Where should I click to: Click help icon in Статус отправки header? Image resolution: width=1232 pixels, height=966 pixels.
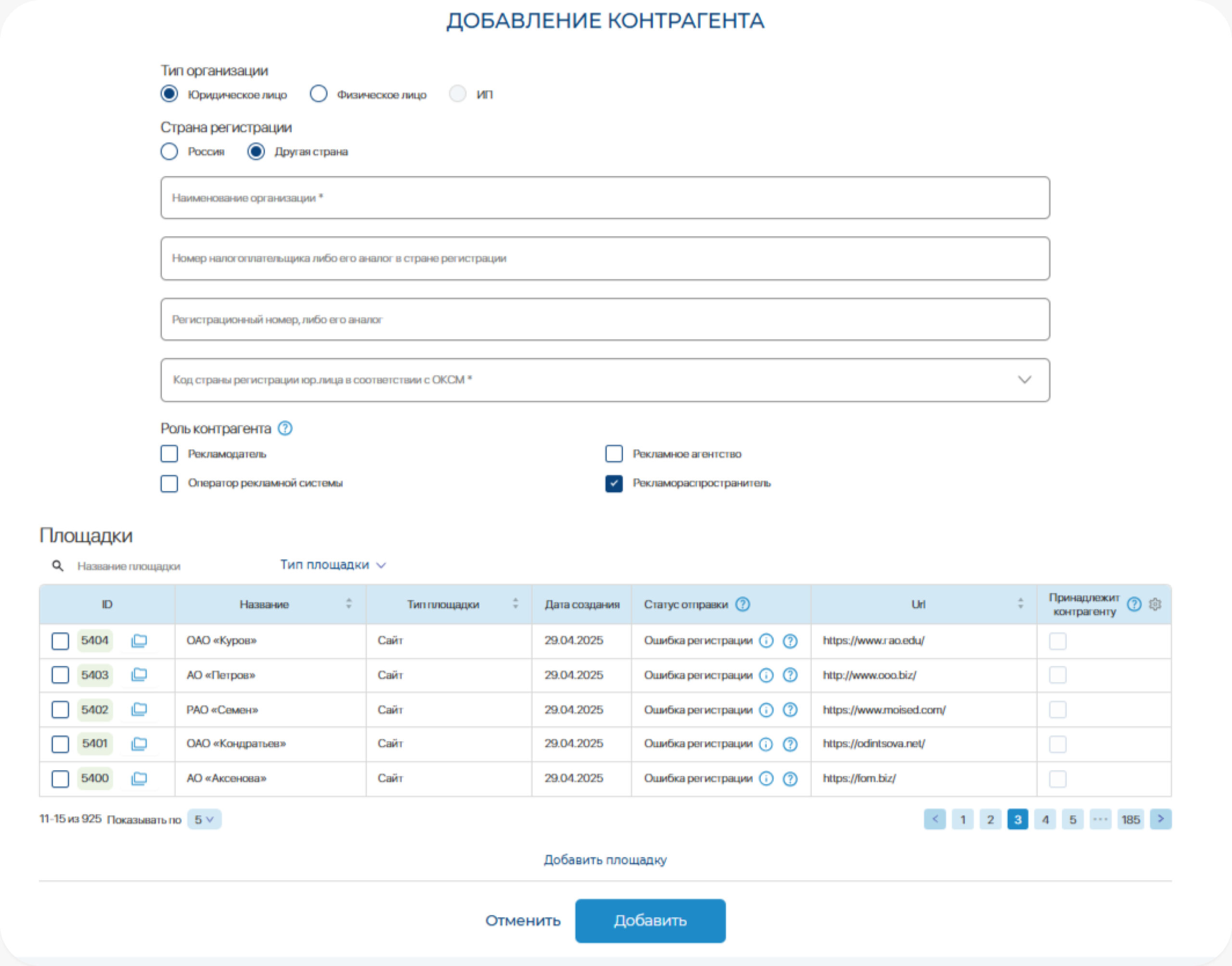742,604
